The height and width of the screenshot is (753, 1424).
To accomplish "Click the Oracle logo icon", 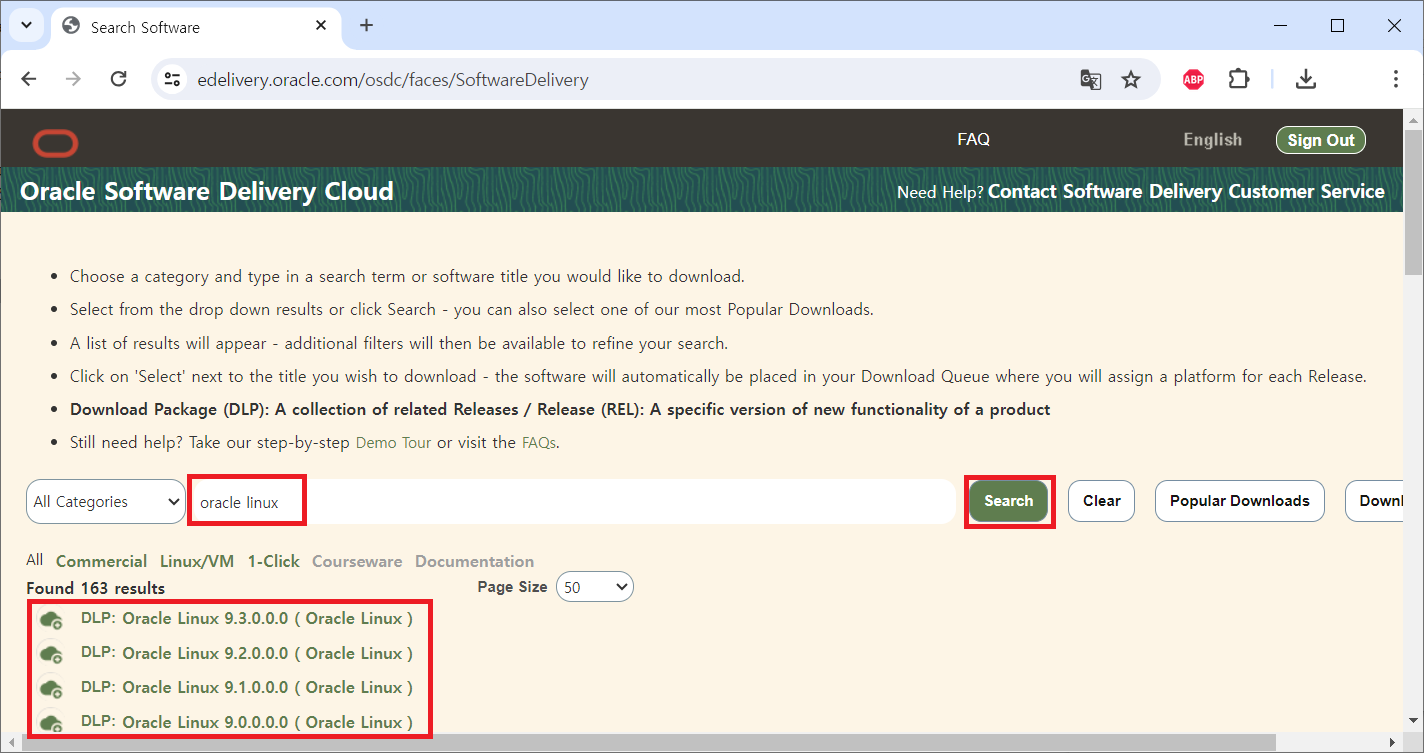I will click(x=55, y=144).
